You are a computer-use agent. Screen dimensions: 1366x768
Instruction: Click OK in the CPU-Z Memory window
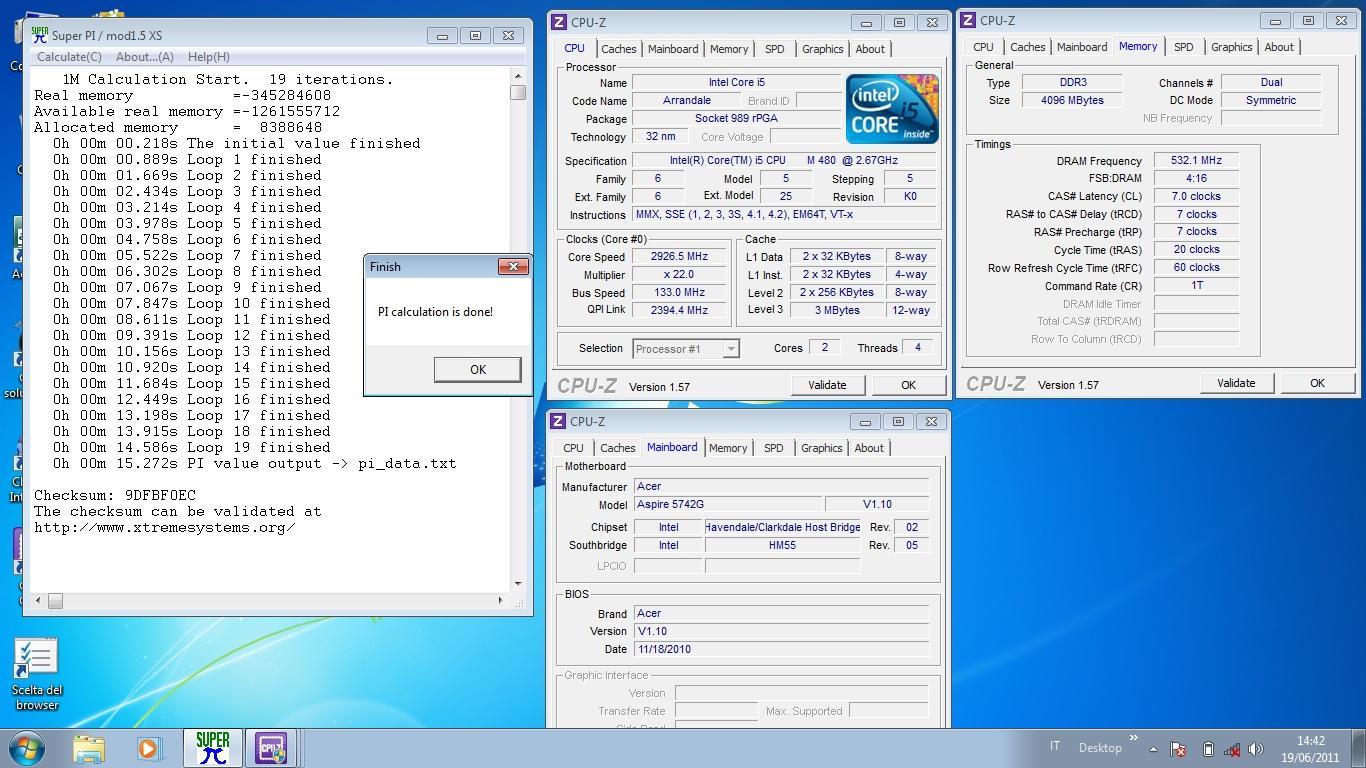click(x=1317, y=383)
